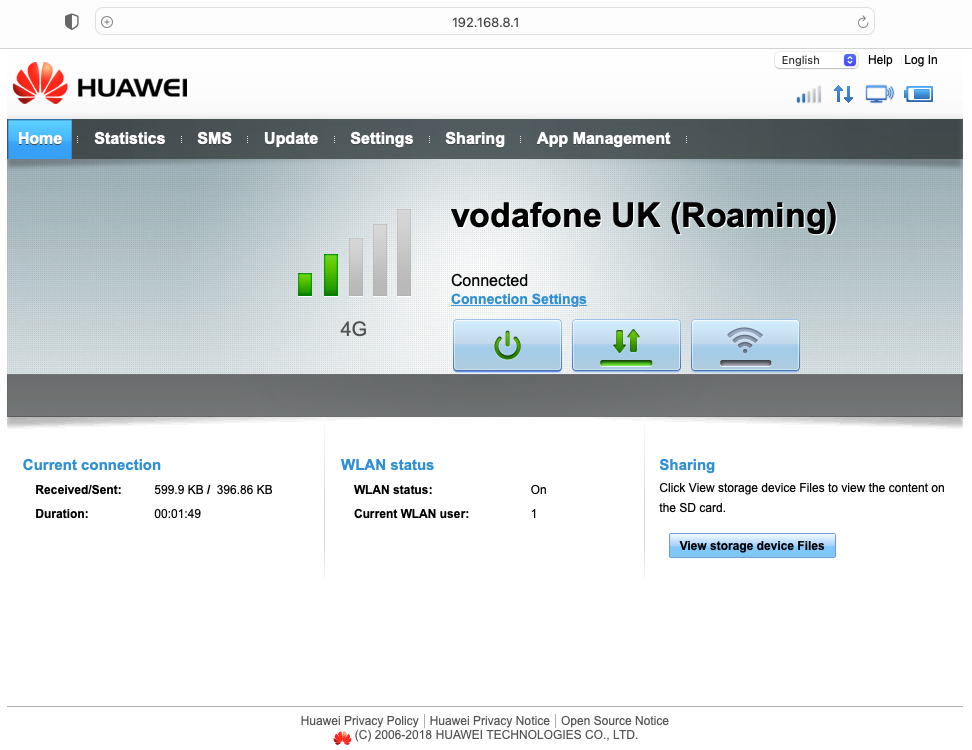
Task: Open the Open Source Notice link
Action: (x=615, y=721)
